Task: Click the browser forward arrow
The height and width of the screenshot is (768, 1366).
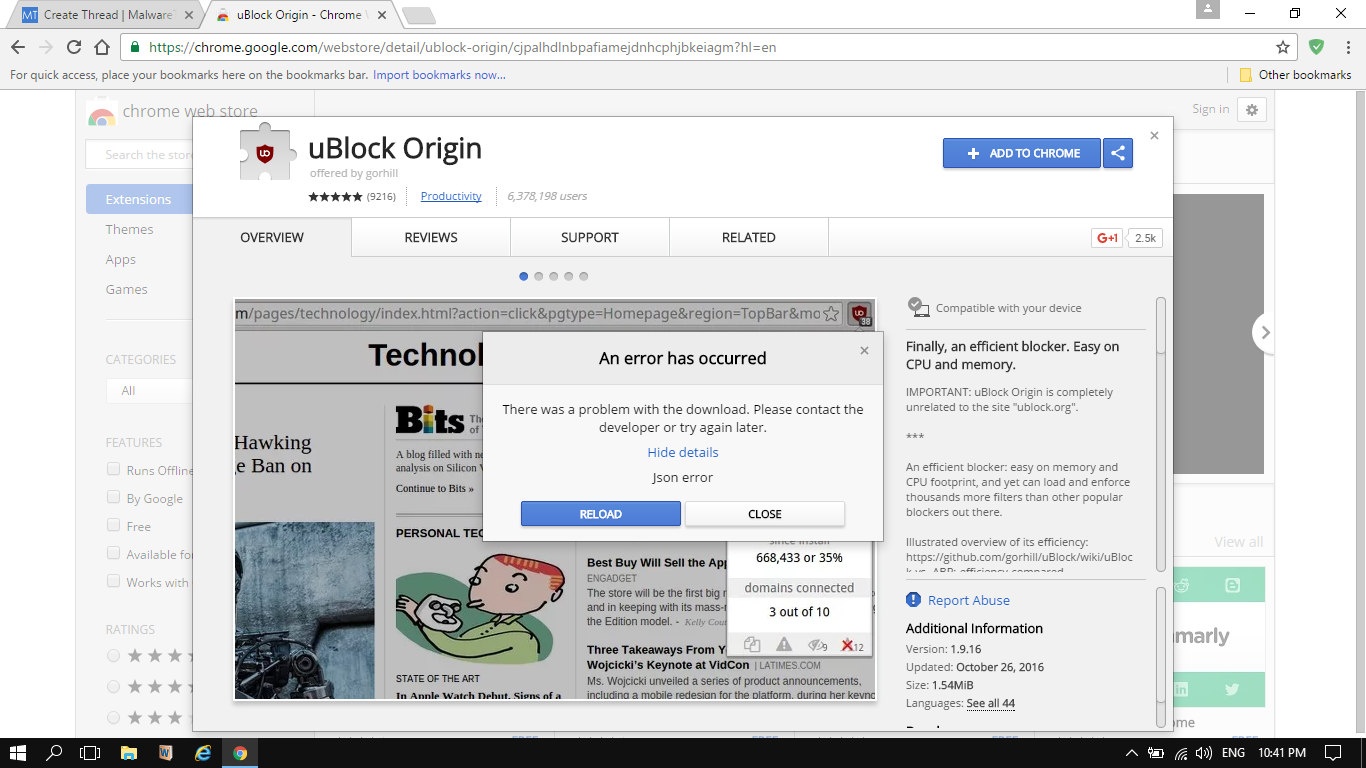Action: 46,47
